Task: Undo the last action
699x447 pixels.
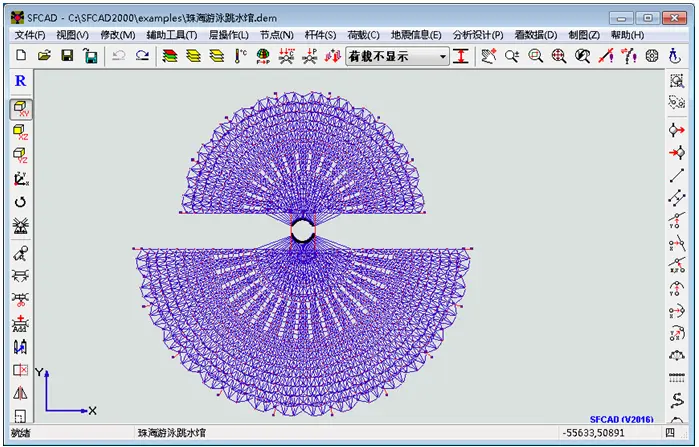Action: 119,56
